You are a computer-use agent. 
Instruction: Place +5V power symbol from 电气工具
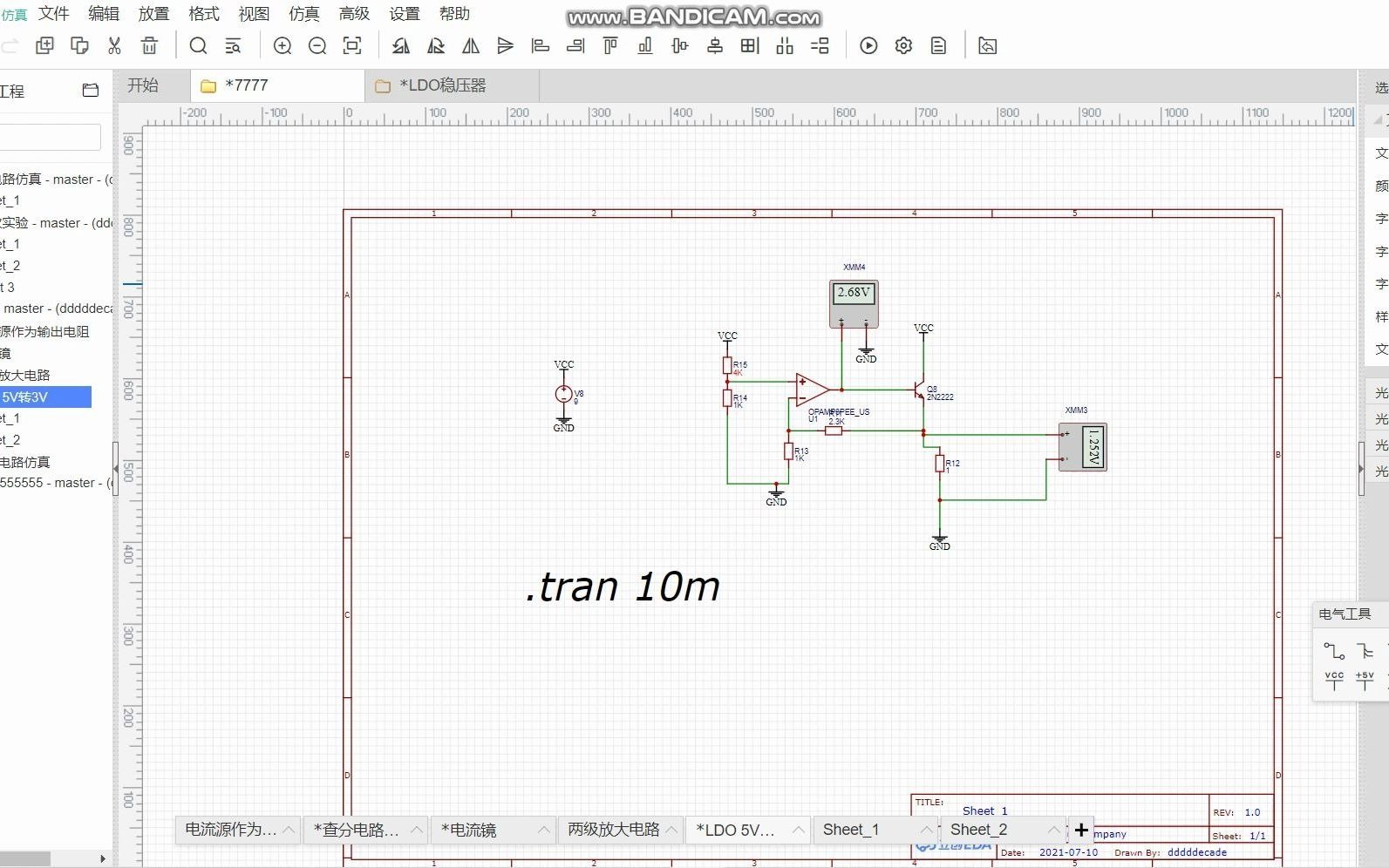(1365, 681)
